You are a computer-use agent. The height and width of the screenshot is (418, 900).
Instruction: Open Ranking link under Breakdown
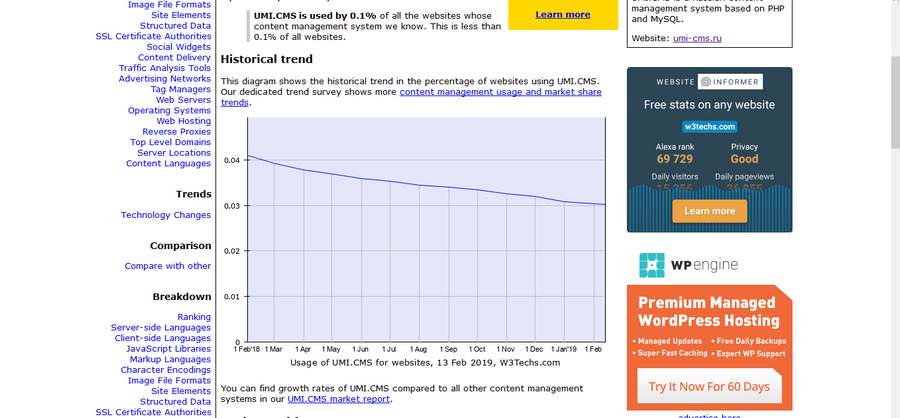click(194, 317)
